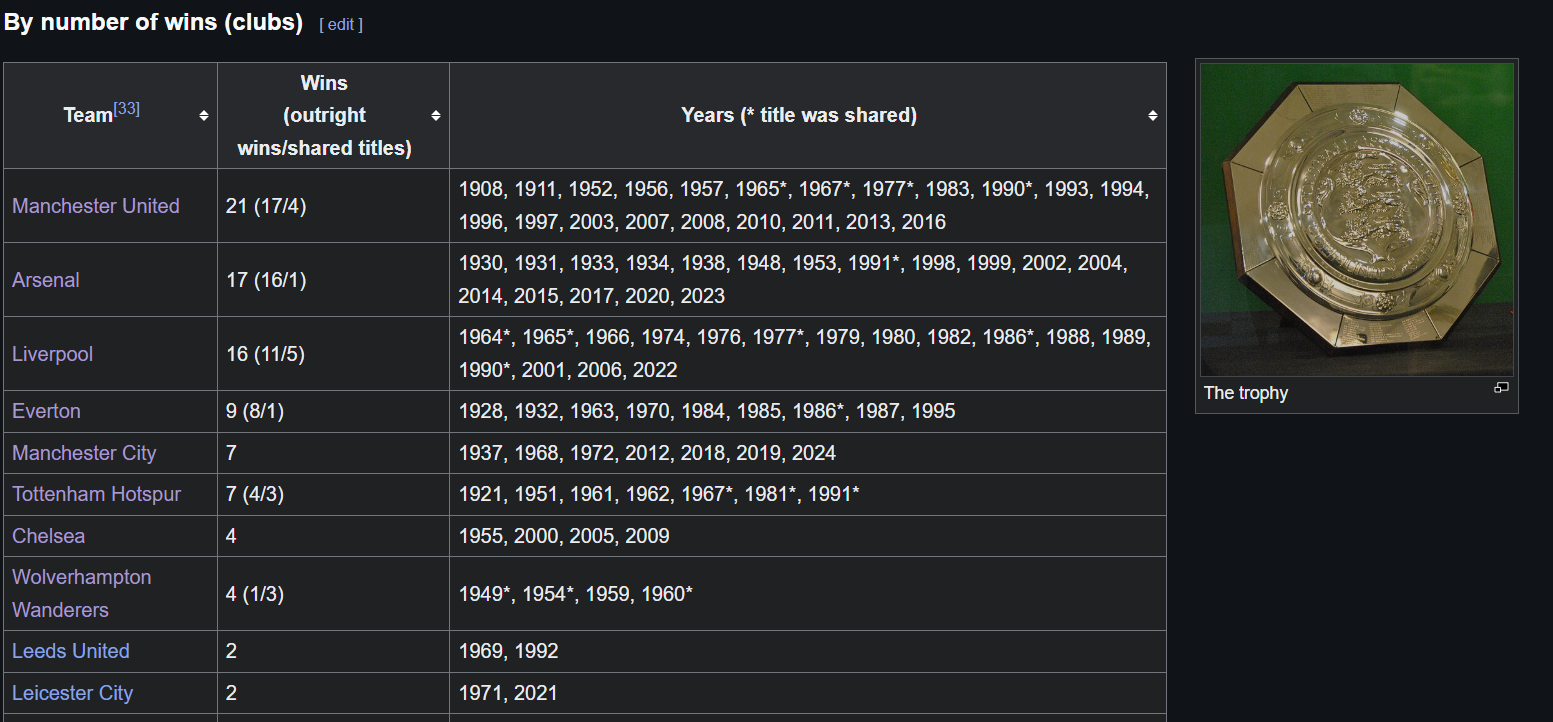This screenshot has height=722, width=1553.
Task: Click Liverpool's years list starting with 1964*
Action: 805,354
